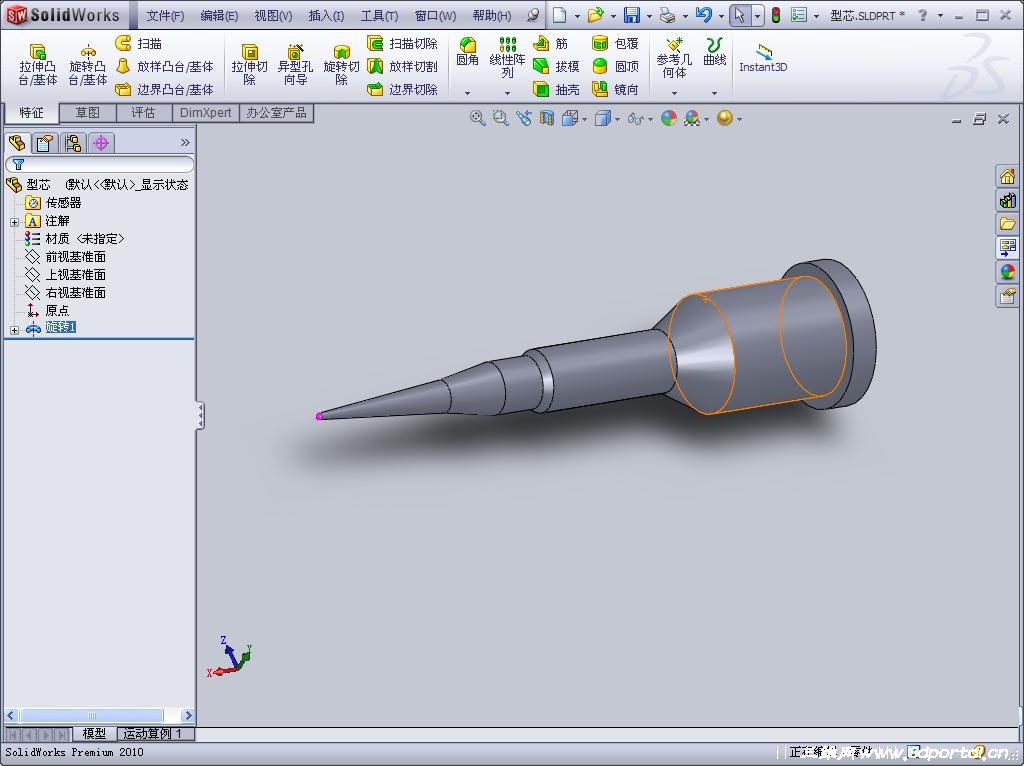Open Reference Geometry dropdown arrow
The height and width of the screenshot is (766, 1024).
[674, 93]
